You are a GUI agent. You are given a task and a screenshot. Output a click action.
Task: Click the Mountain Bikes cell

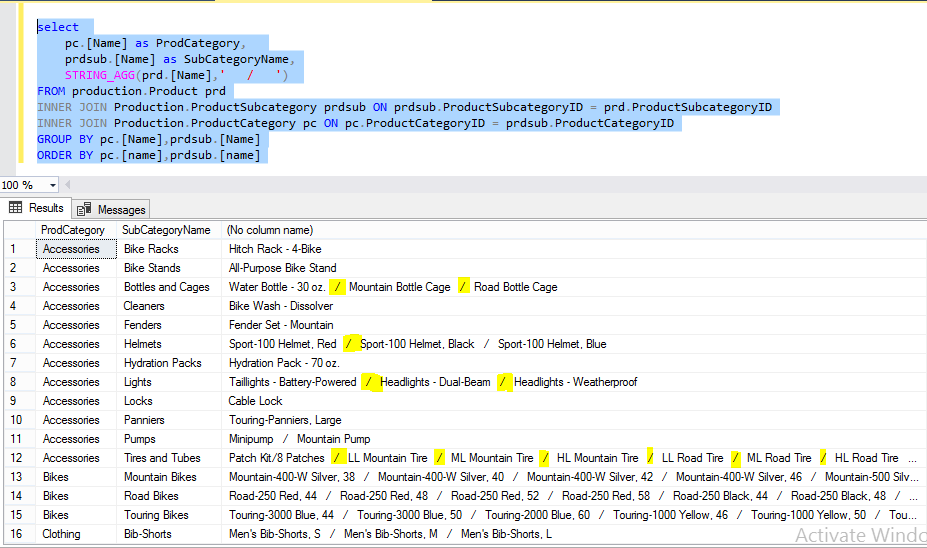[x=168, y=476]
